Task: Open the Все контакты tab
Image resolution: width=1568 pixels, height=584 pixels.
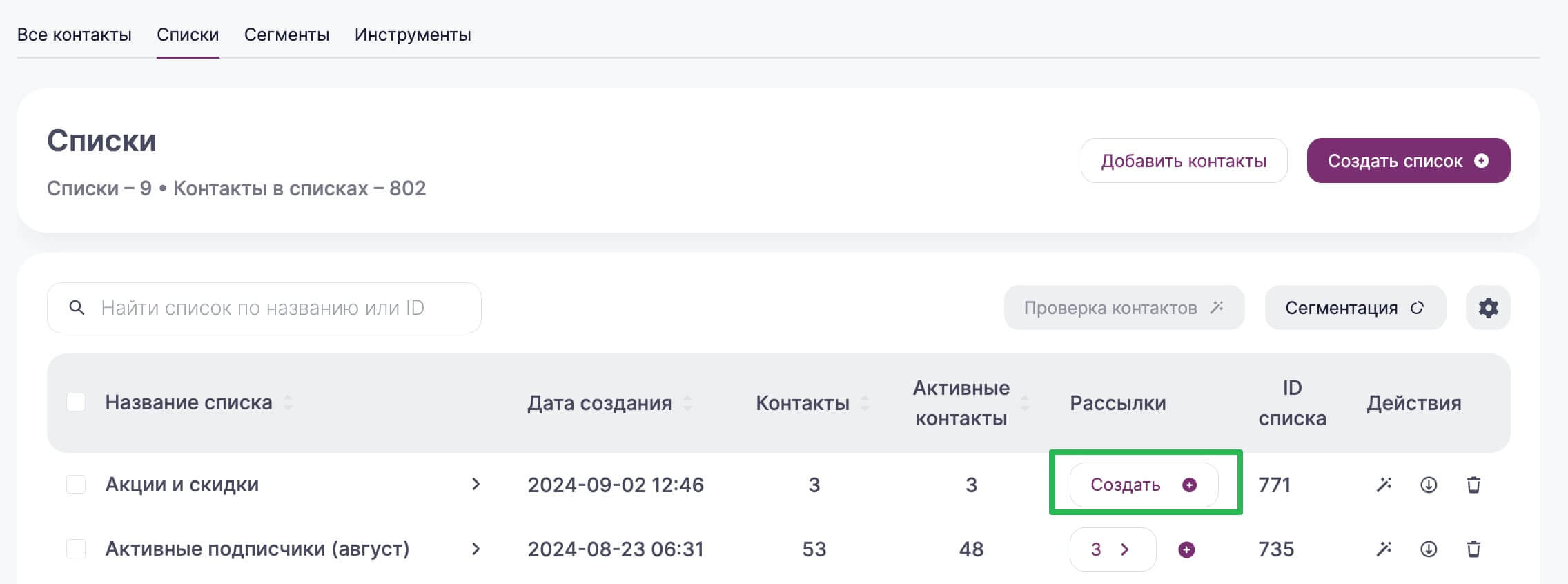Action: [74, 35]
